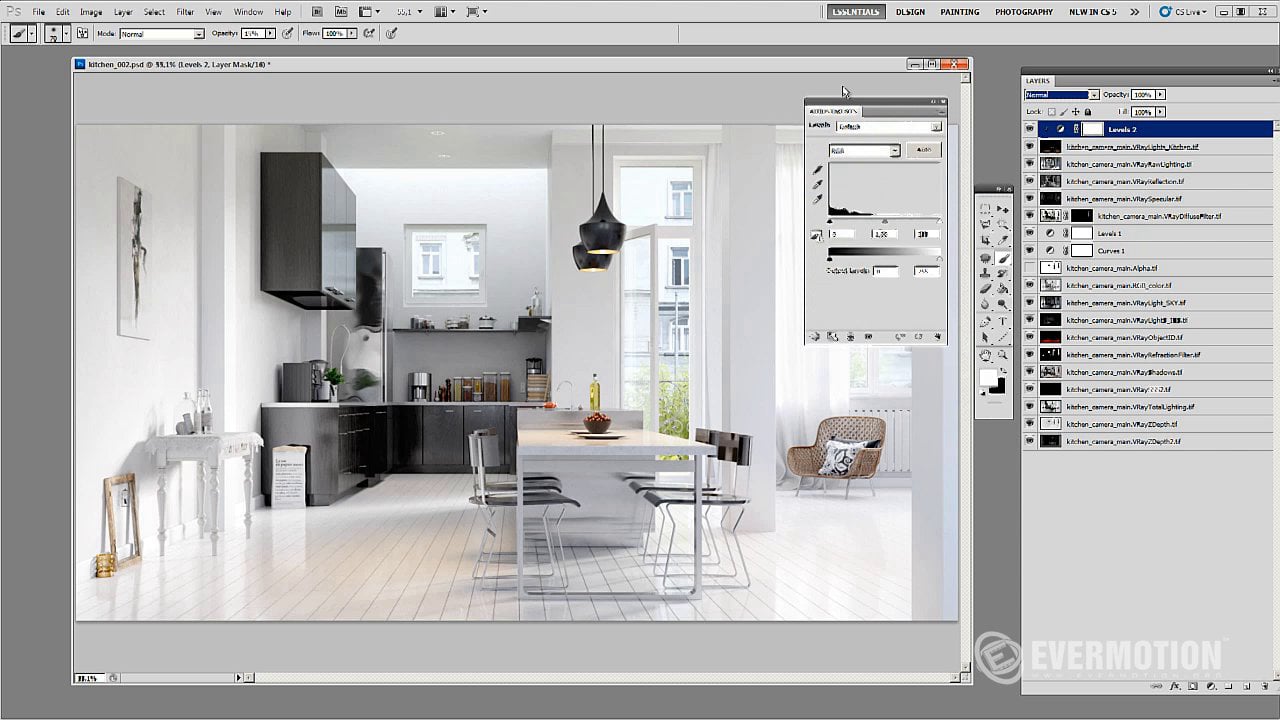Select the Rectangular Marquee tool
This screenshot has width=1280, height=720.
[986, 209]
